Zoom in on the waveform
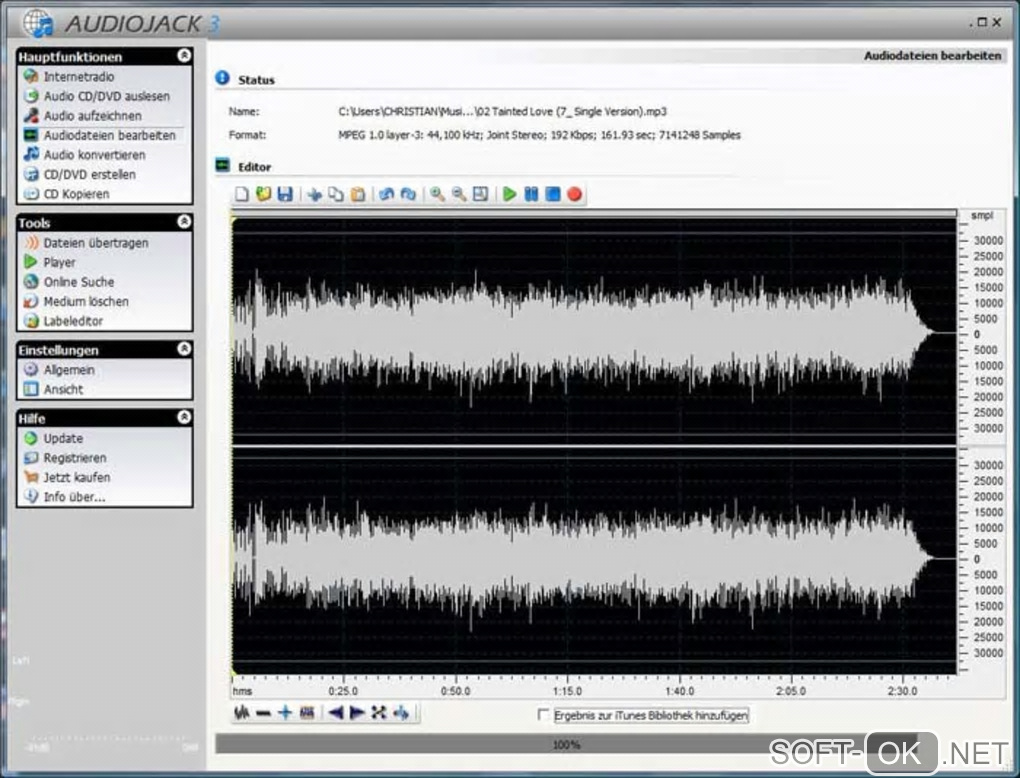1020x778 pixels. pos(437,194)
